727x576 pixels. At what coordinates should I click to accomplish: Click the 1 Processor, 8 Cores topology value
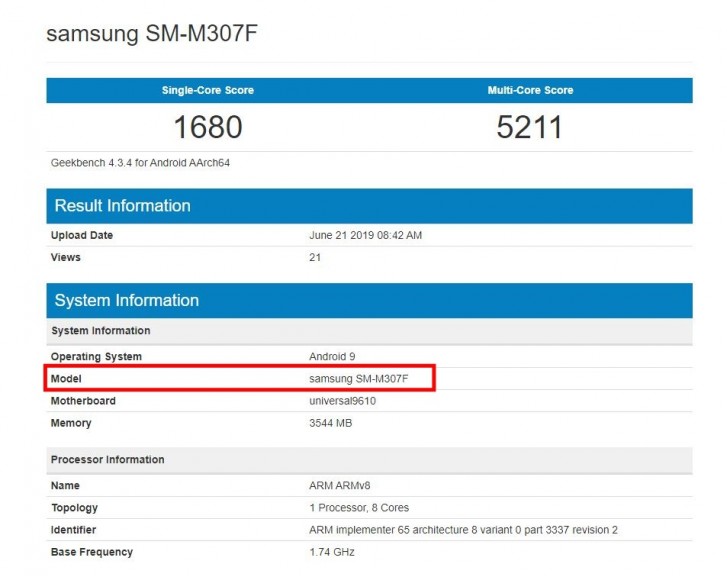359,508
